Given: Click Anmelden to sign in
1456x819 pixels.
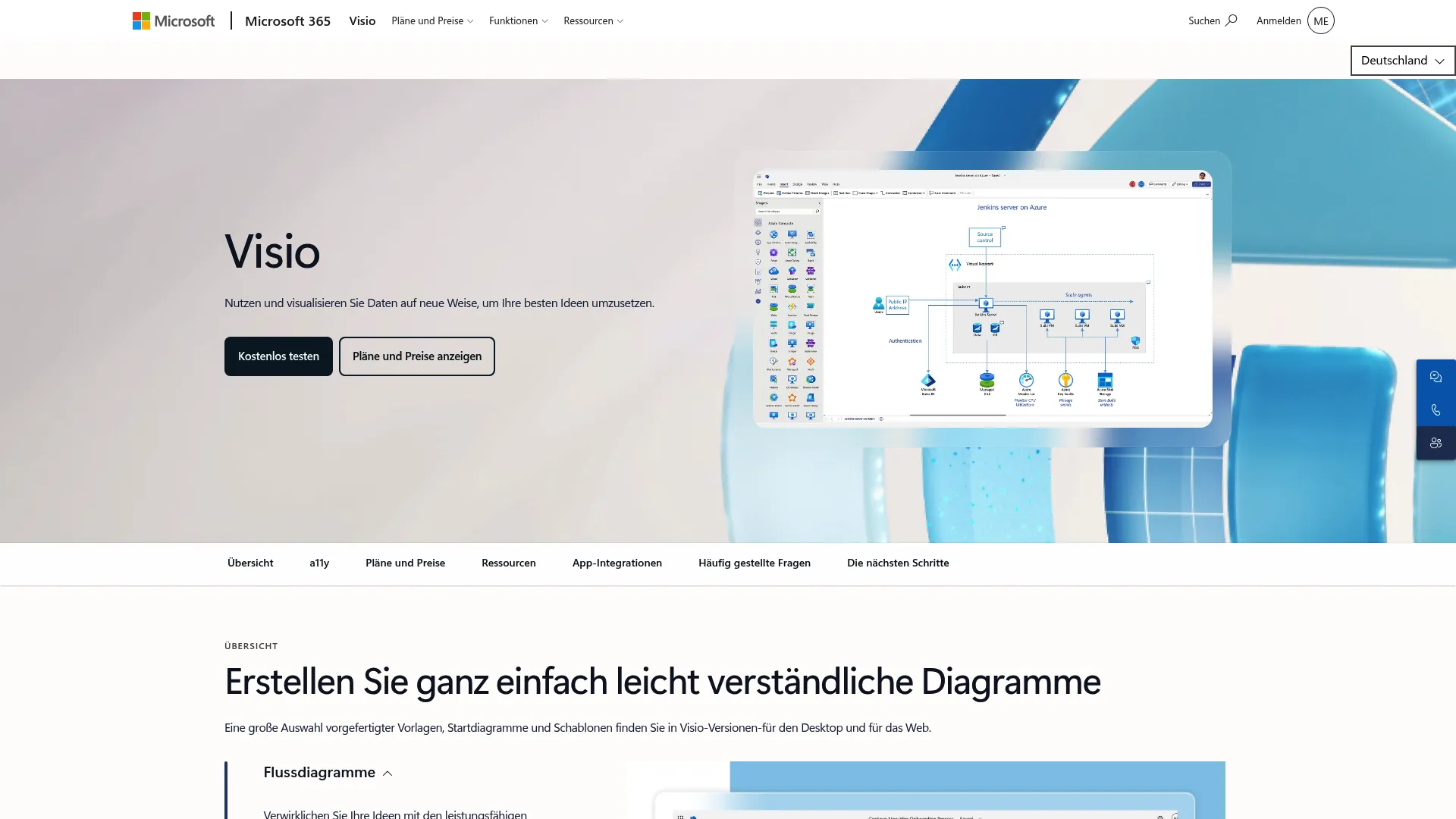Looking at the screenshot, I should (1279, 21).
